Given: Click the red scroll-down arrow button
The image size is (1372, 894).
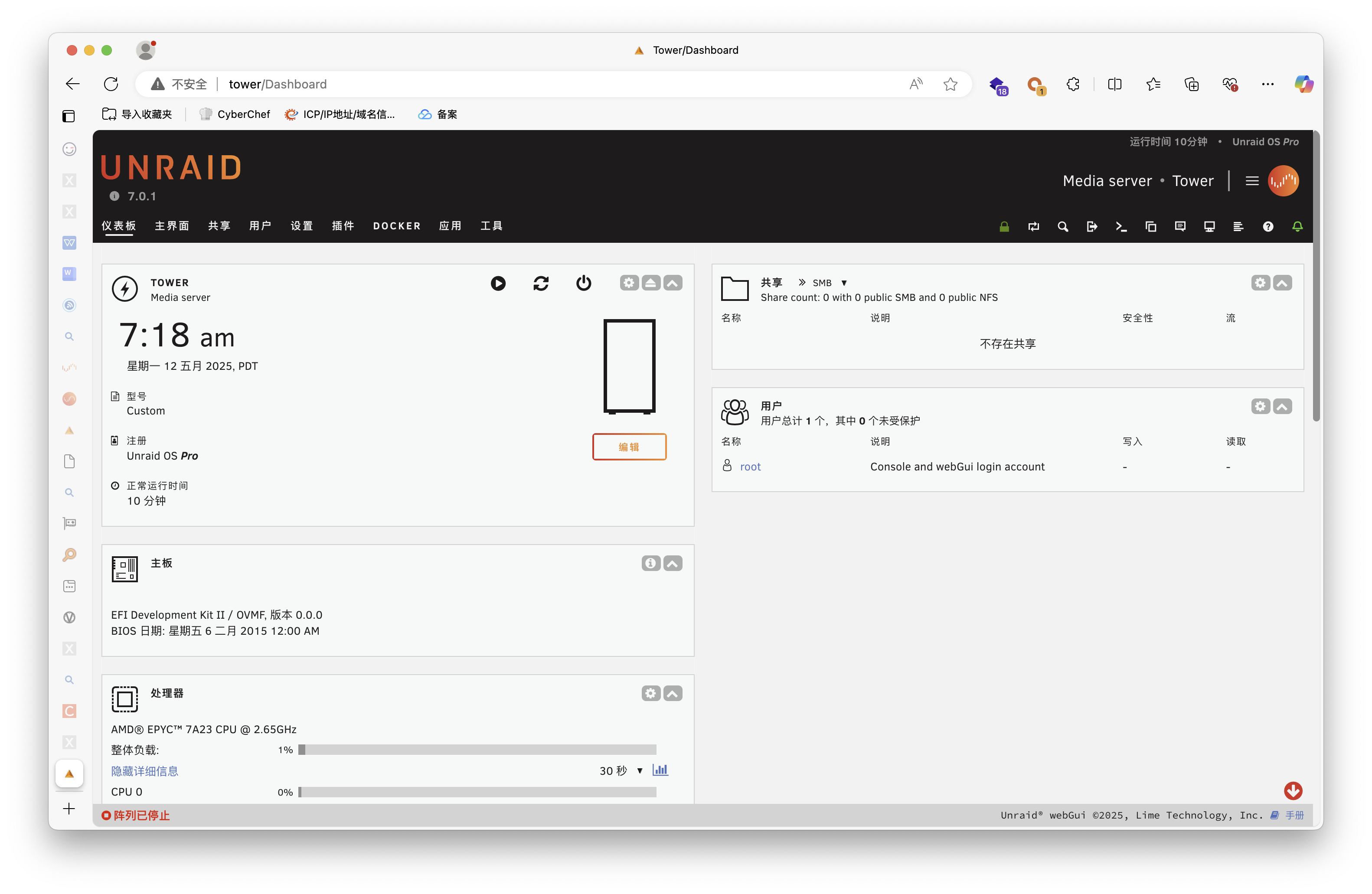Looking at the screenshot, I should (1293, 790).
